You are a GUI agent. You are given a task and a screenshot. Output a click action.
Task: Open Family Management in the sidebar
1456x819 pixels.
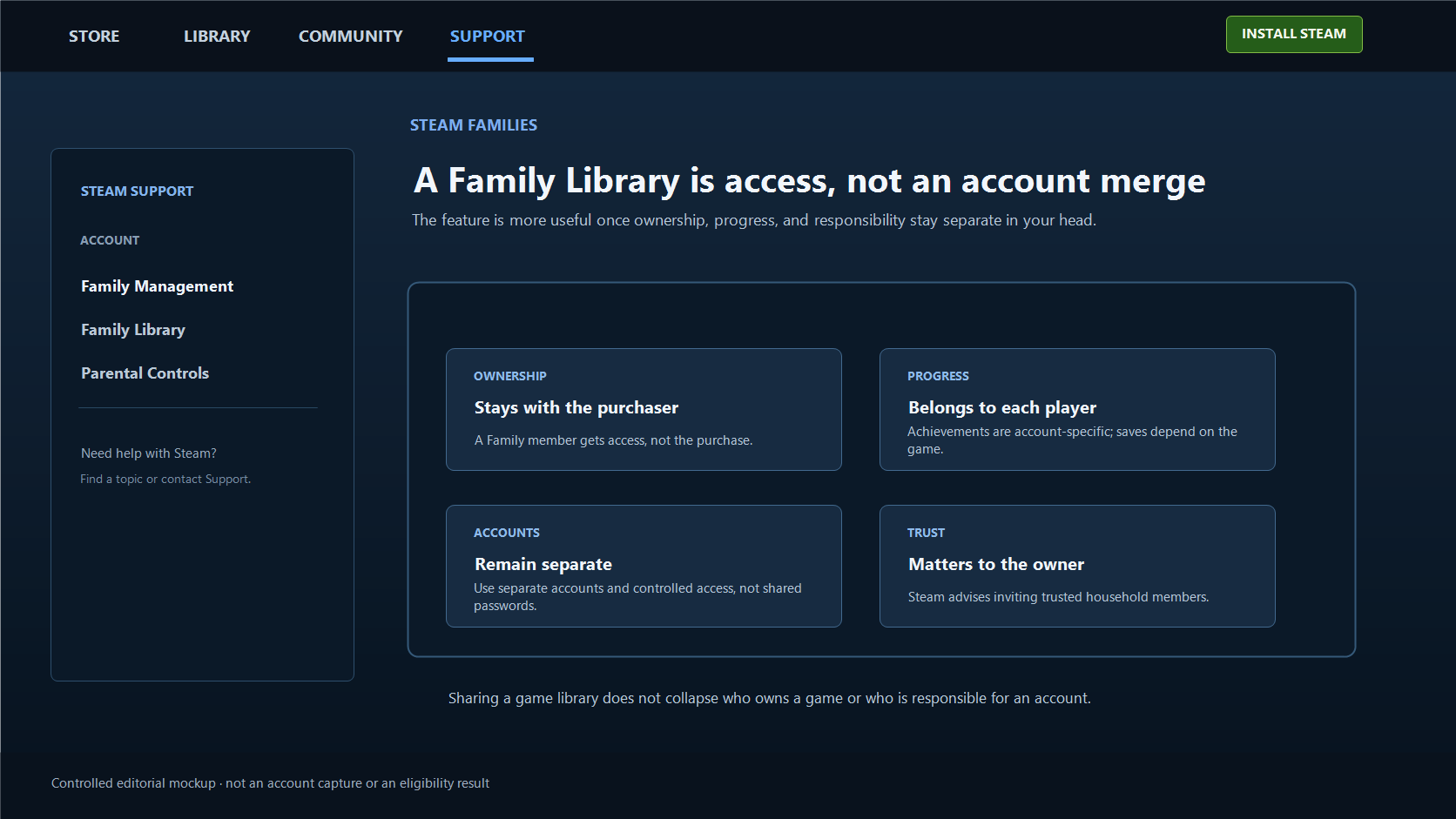point(157,286)
